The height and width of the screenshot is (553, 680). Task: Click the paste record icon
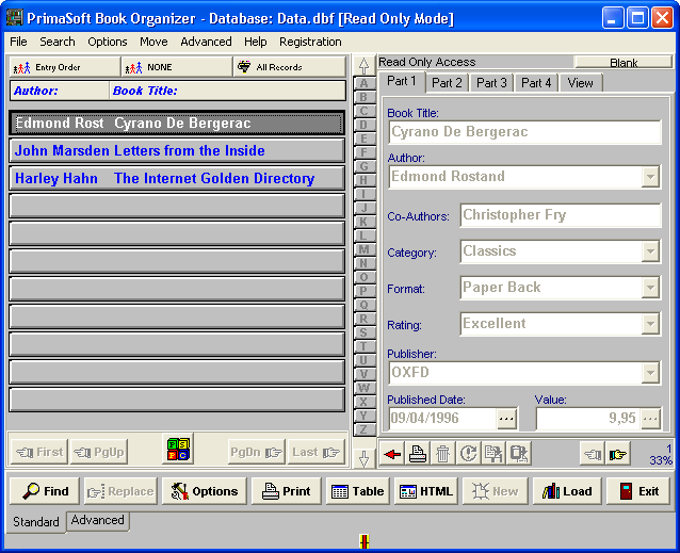click(518, 454)
